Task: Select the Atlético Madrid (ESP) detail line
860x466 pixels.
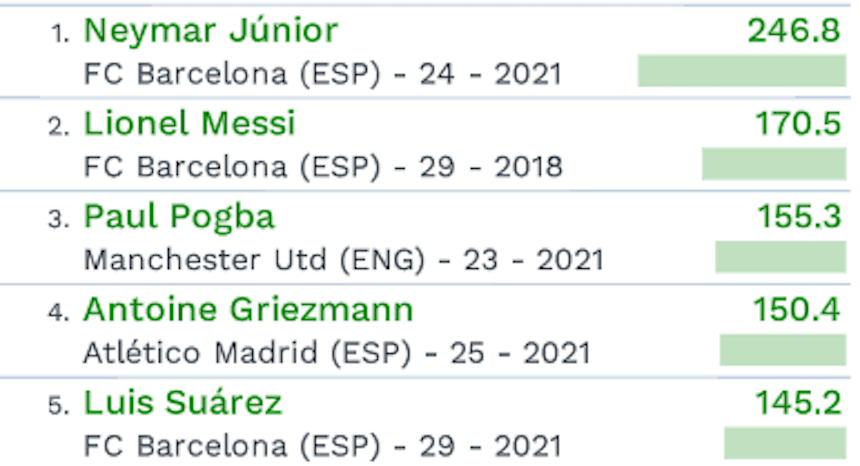Action: click(336, 353)
